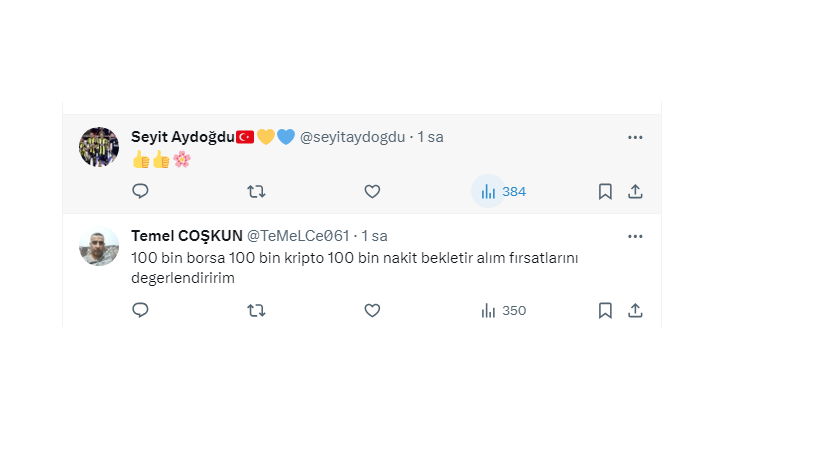Image resolution: width=837 pixels, height=463 pixels.
Task: Open Temel COŞKUN's profile picture
Action: click(x=99, y=246)
